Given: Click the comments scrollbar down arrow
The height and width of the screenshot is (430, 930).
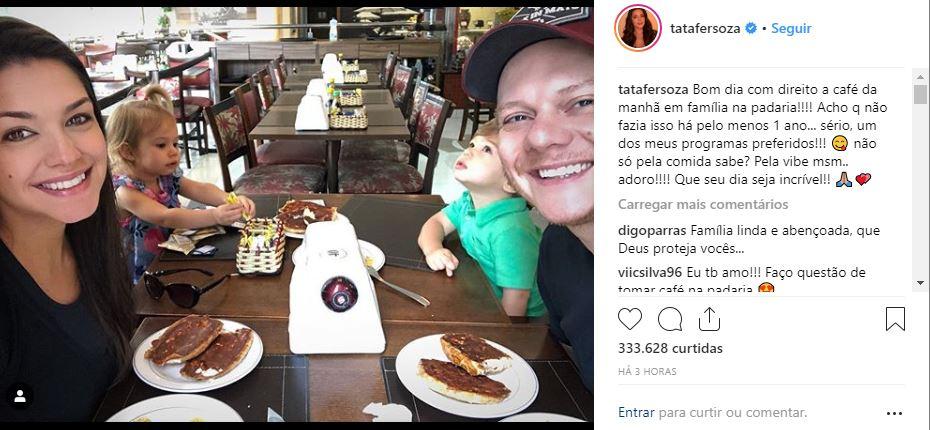Looking at the screenshot, I should tap(920, 283).
